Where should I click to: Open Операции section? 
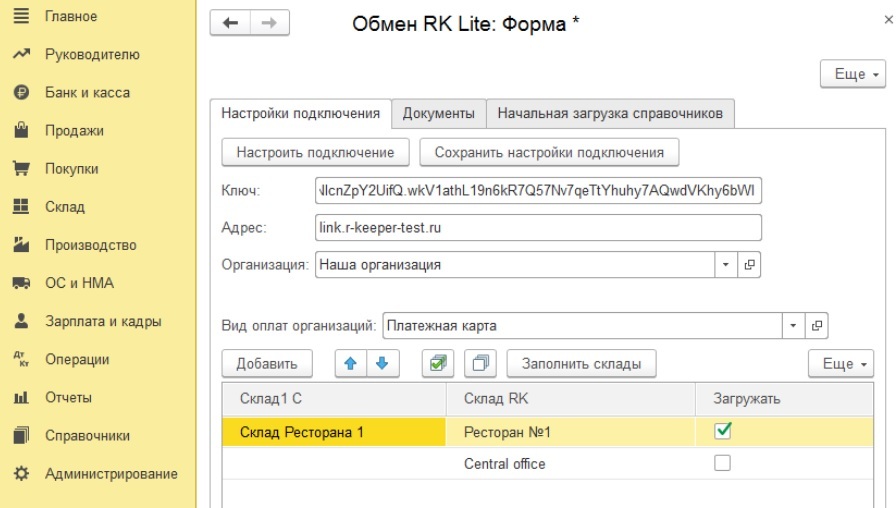point(77,359)
